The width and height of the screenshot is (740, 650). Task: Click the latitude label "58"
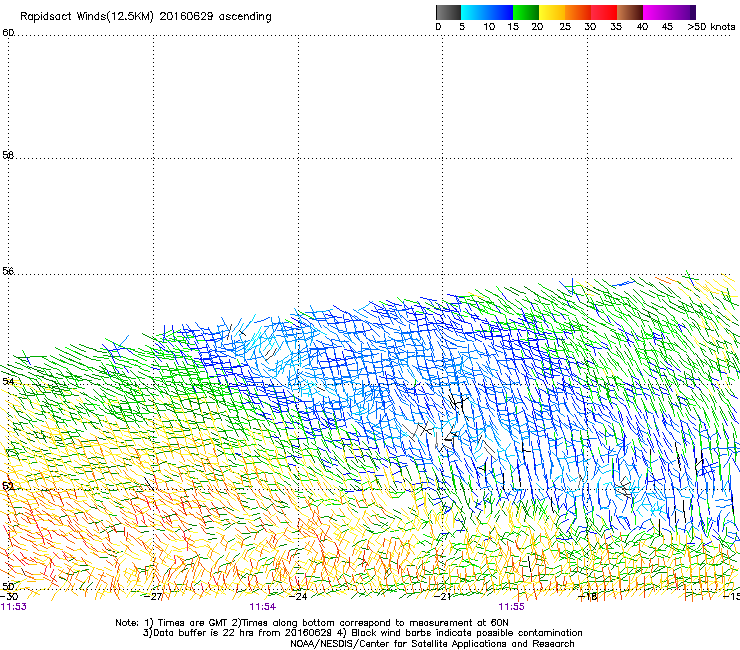(8, 155)
